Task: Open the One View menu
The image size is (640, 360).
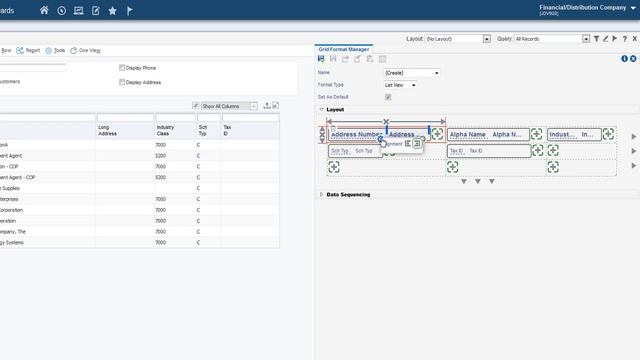Action: pyautogui.click(x=85, y=50)
